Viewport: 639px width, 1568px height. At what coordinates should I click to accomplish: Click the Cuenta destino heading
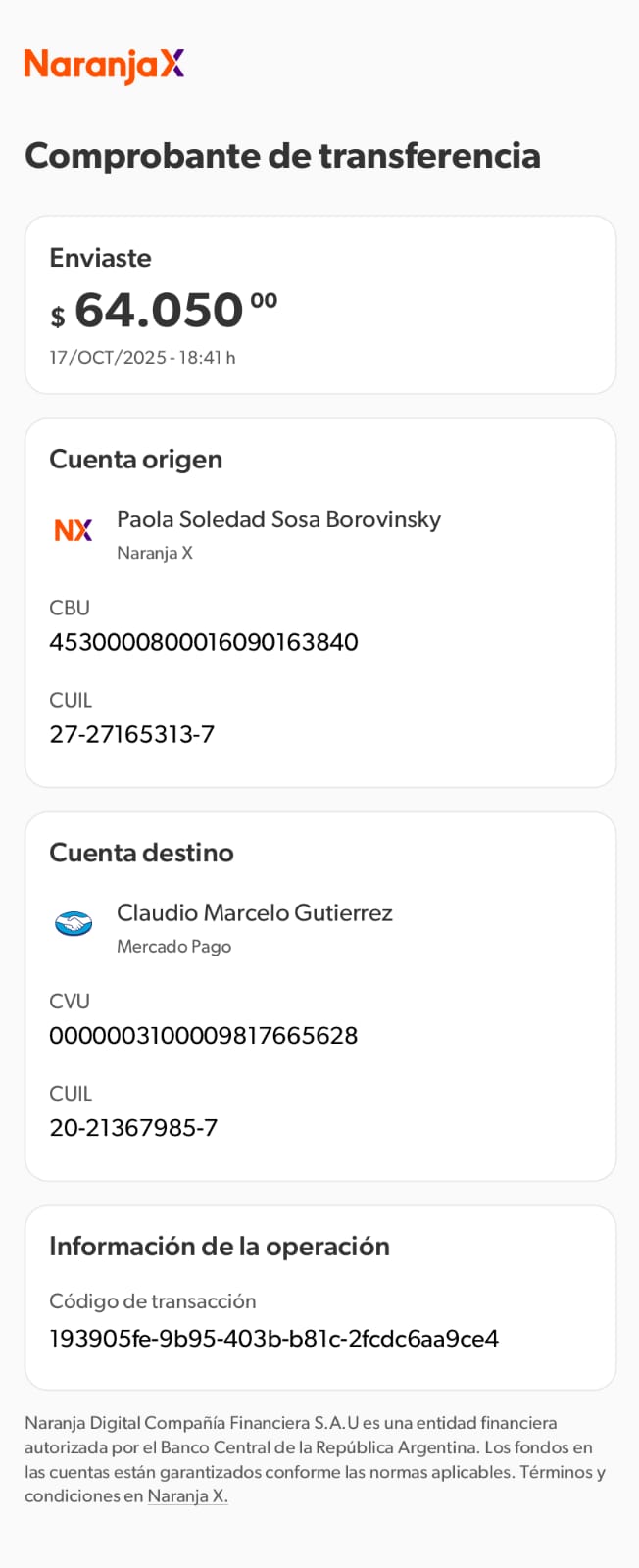click(141, 853)
